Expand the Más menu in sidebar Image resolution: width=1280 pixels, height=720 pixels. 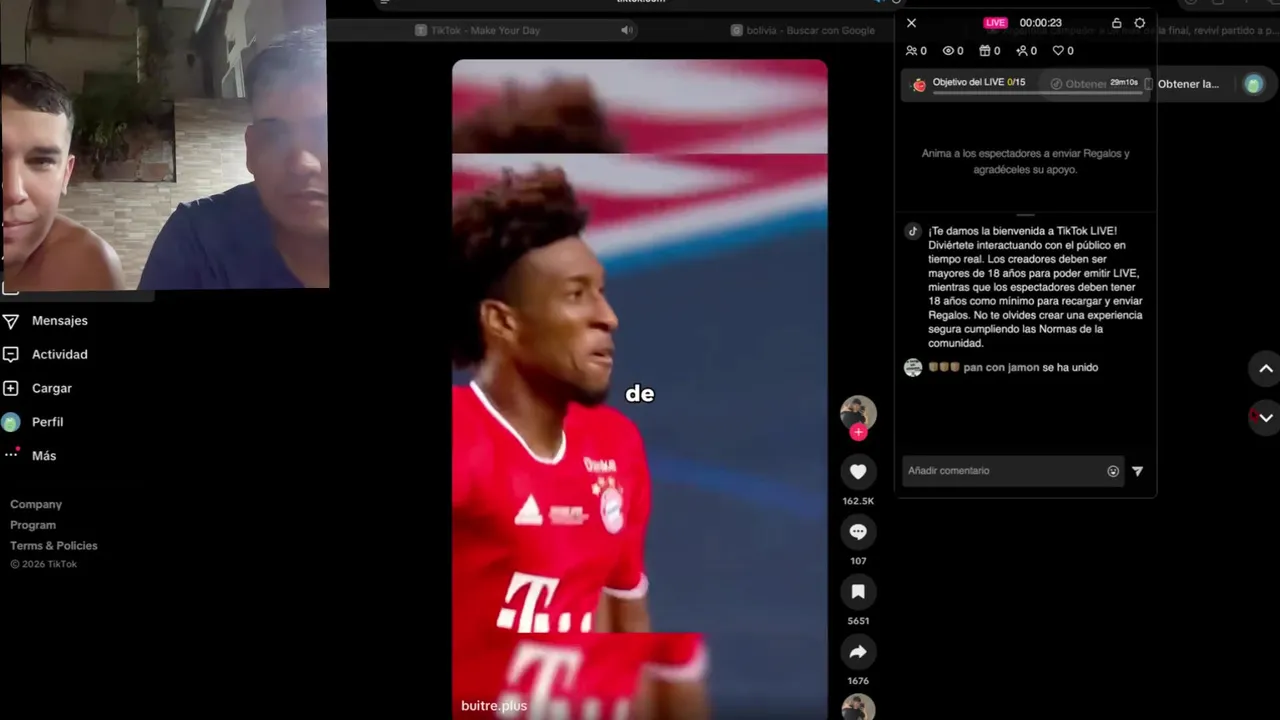point(44,456)
